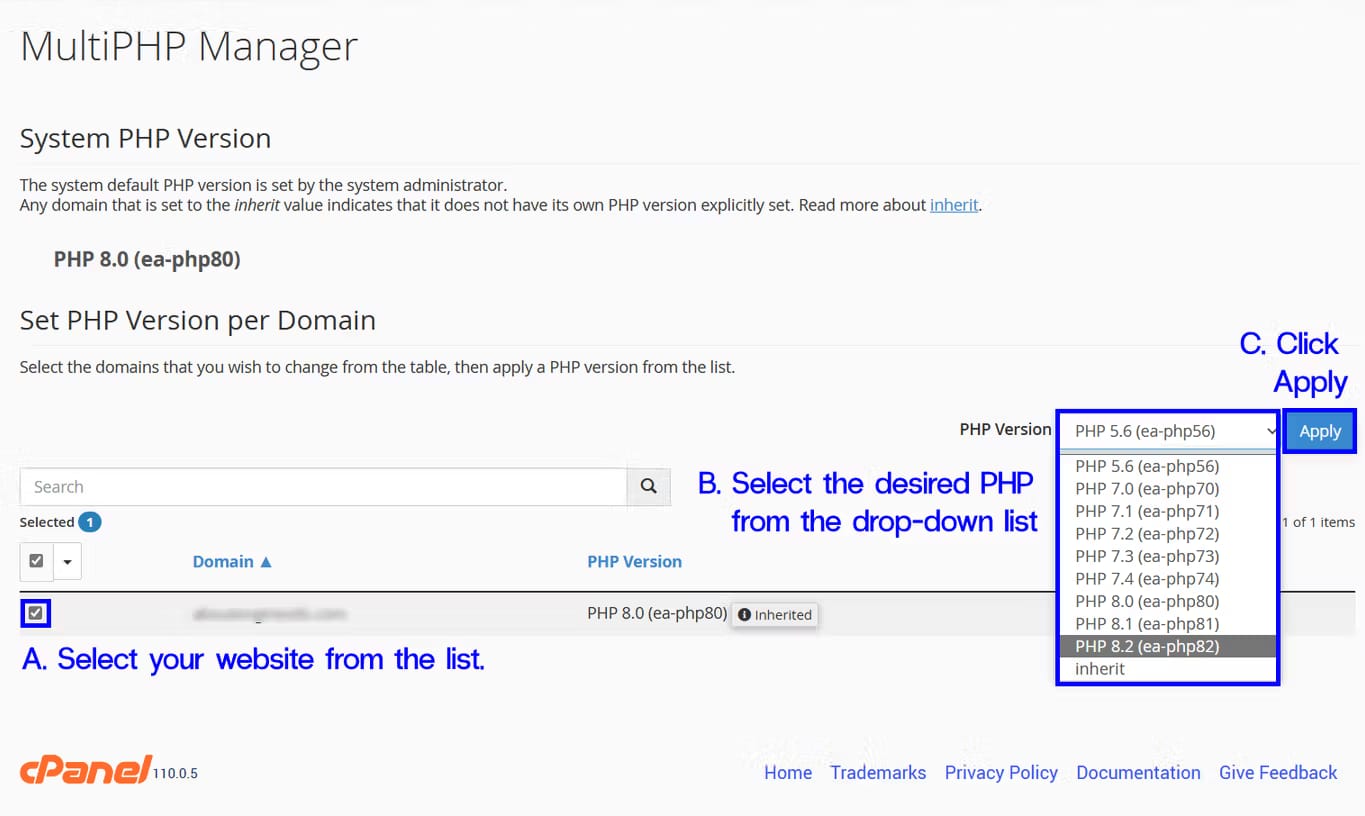Screen dimensions: 1365x816
Task: Toggle the select-all checkbox above the domain list
Action: point(36,561)
